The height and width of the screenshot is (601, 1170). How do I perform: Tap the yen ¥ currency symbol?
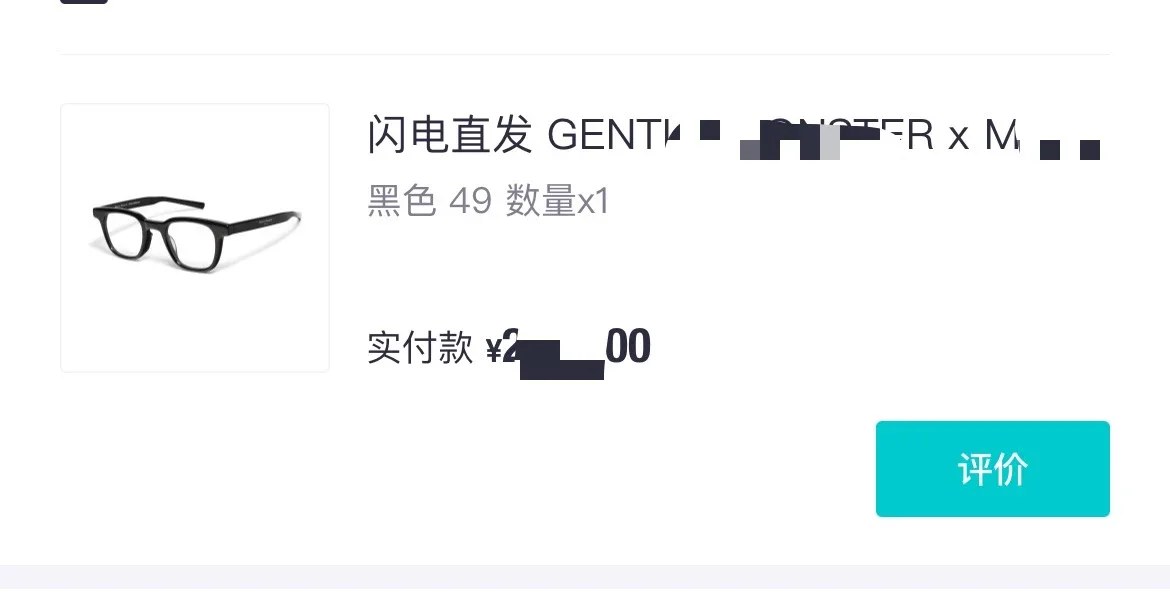[x=493, y=349]
